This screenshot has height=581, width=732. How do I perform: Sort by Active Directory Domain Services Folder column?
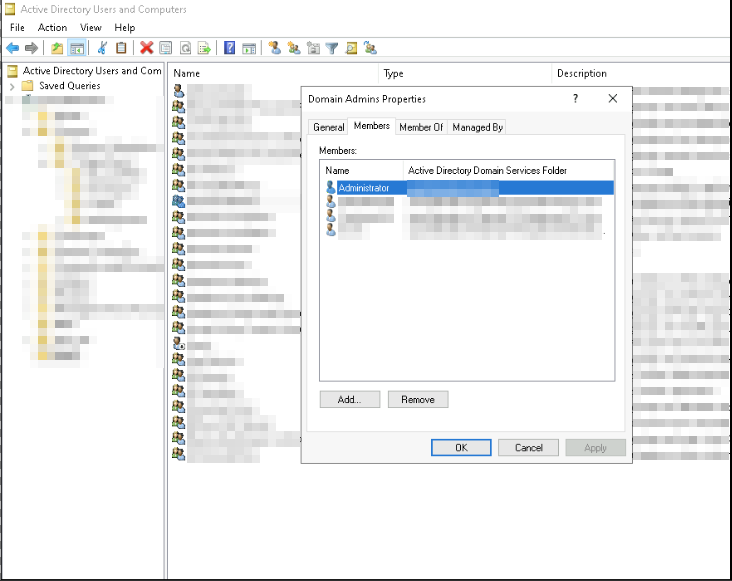[487, 171]
